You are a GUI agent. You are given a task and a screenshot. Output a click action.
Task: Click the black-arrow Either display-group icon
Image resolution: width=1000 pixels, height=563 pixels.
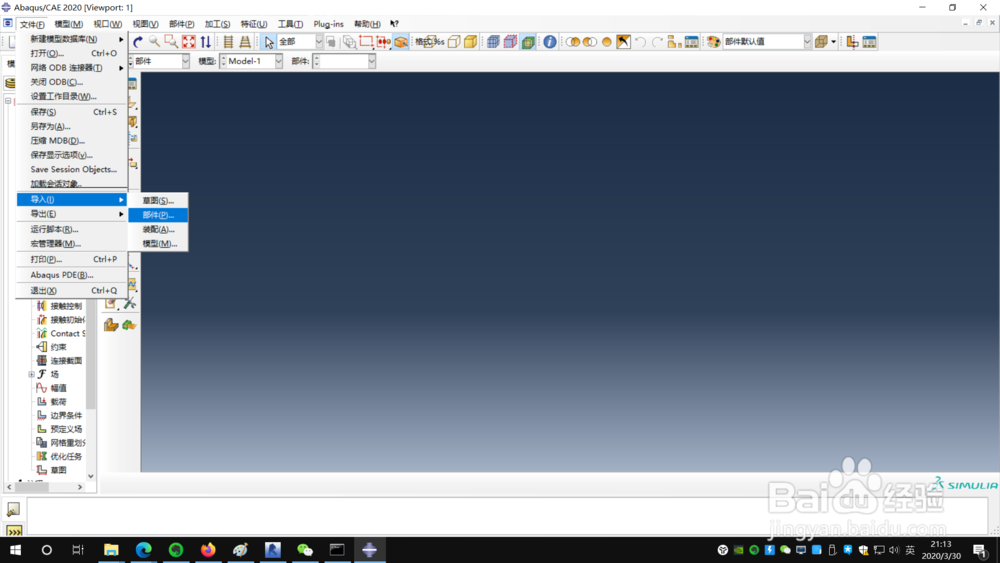click(624, 42)
